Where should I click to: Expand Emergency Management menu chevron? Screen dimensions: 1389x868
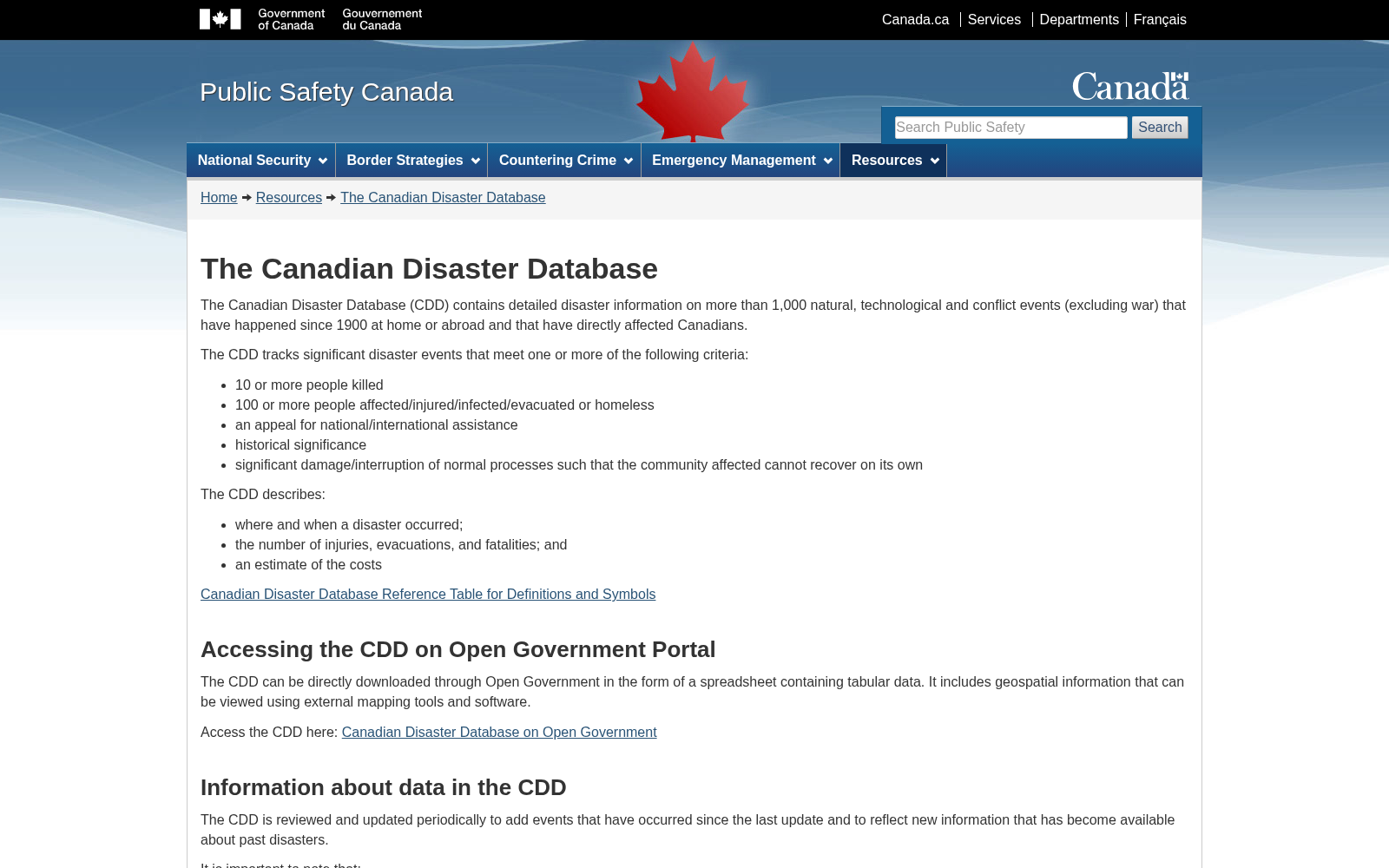pyautogui.click(x=827, y=161)
